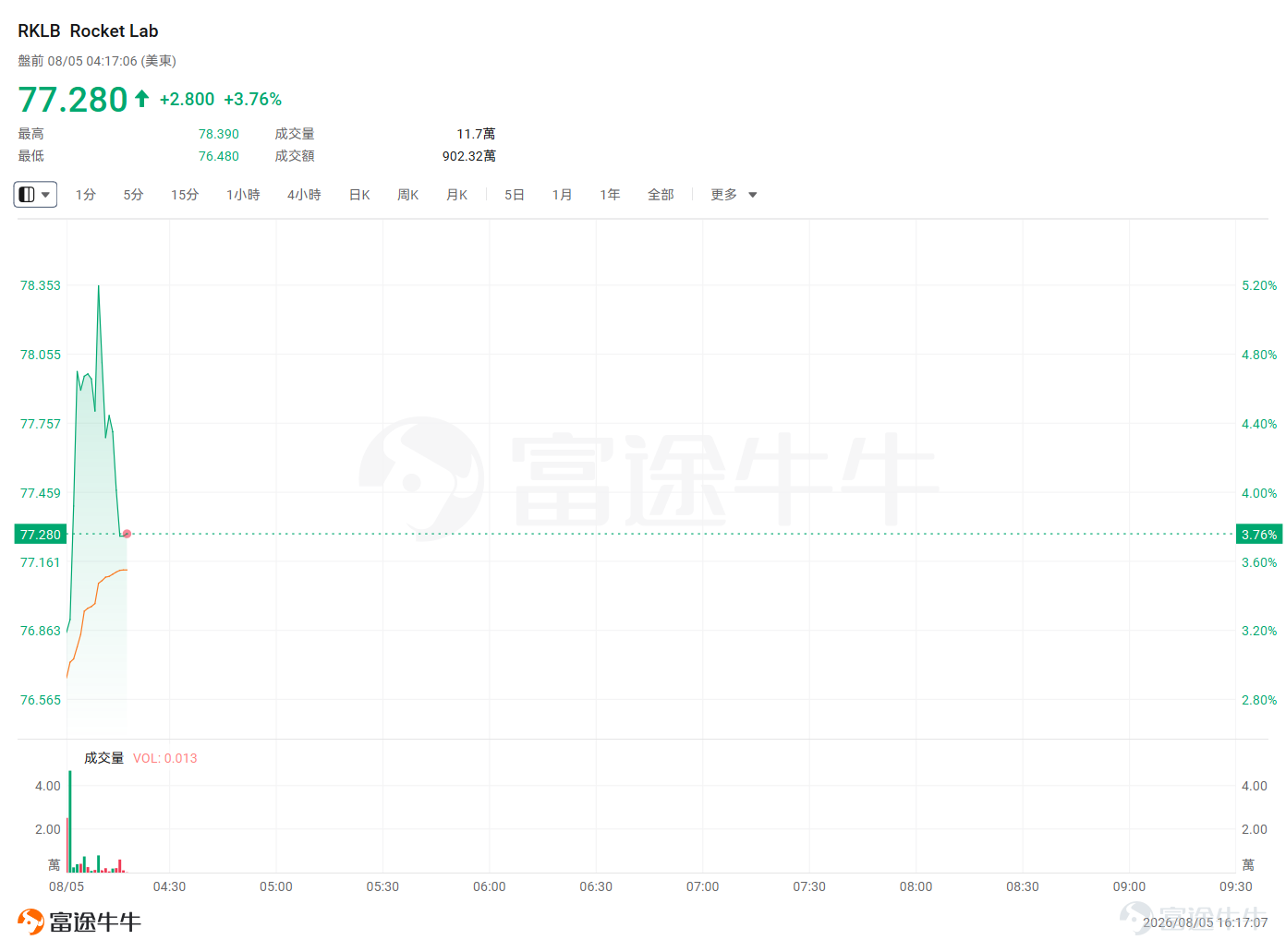Switch to 15分 timeframe
This screenshot has height=952, width=1286.
coord(185,195)
